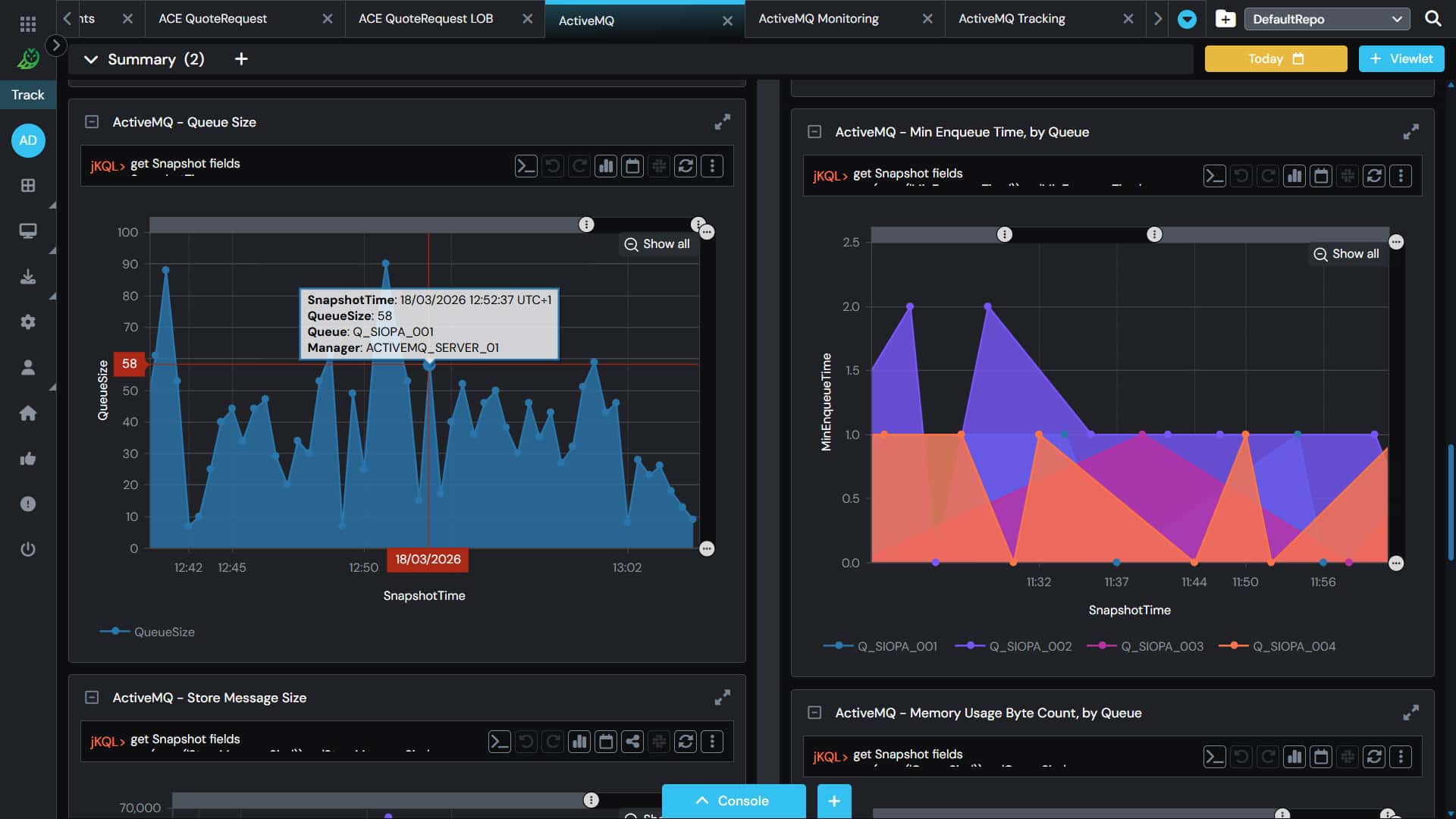Open the jKQL query console for Queue Size

526,165
